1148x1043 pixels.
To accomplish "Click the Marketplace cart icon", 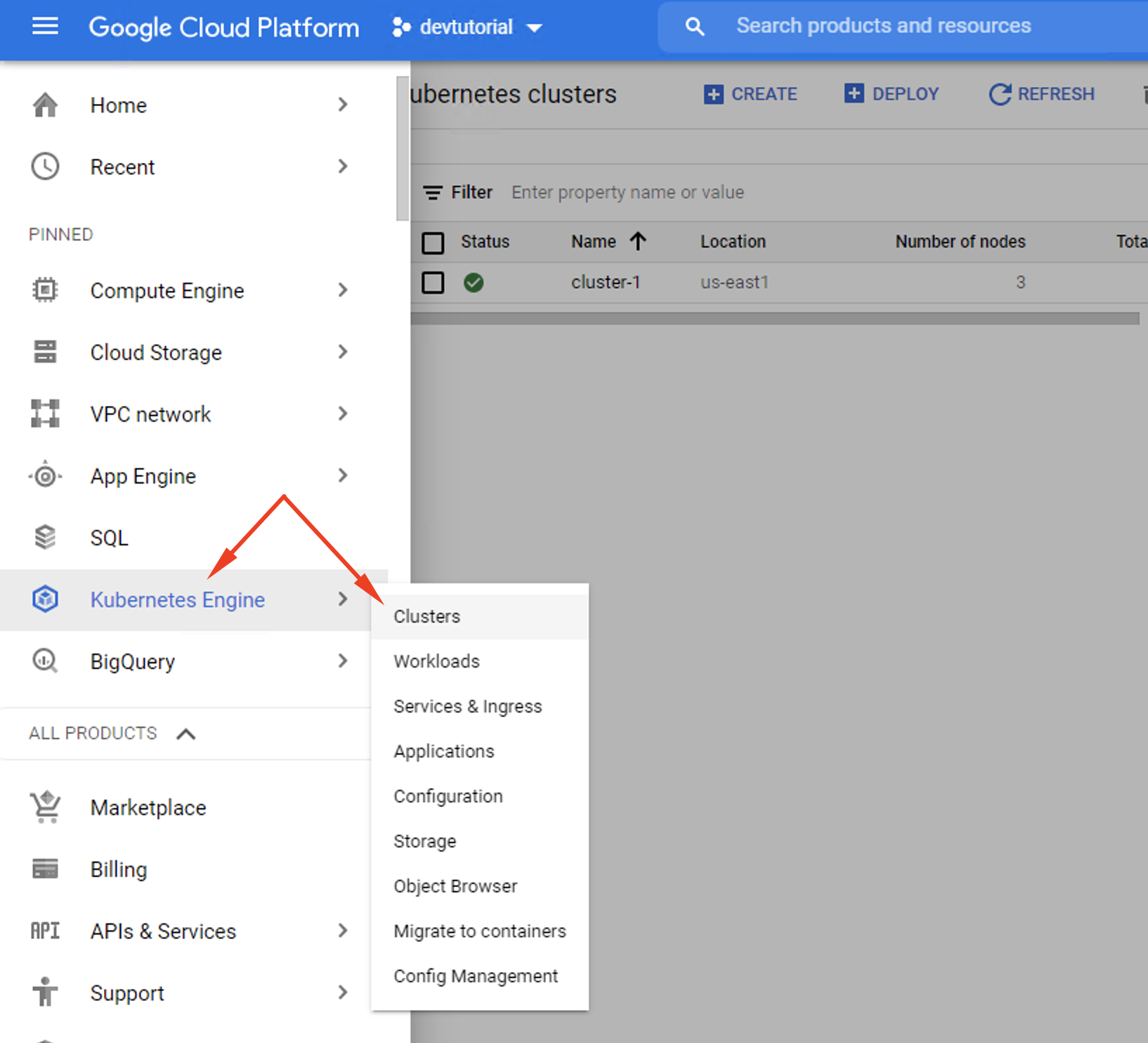I will (x=45, y=807).
